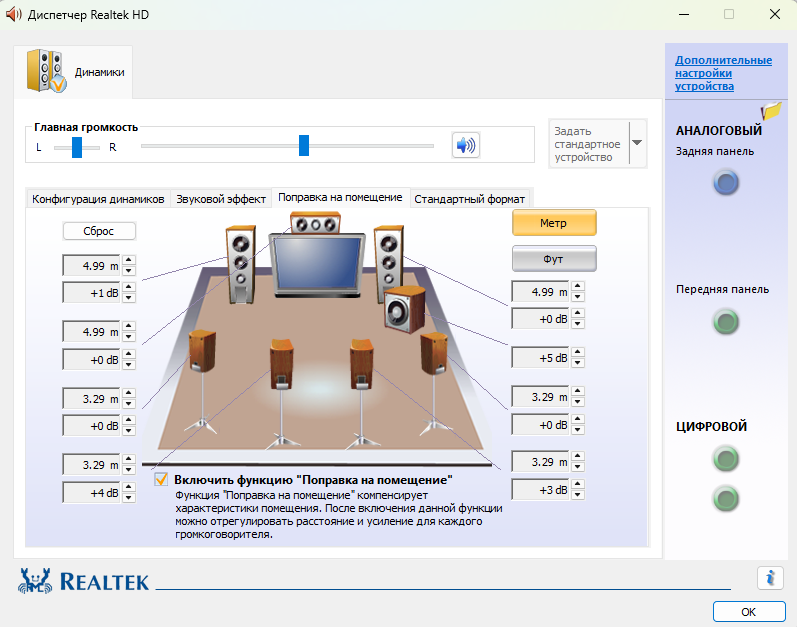Confirm with the OK button

point(749,612)
